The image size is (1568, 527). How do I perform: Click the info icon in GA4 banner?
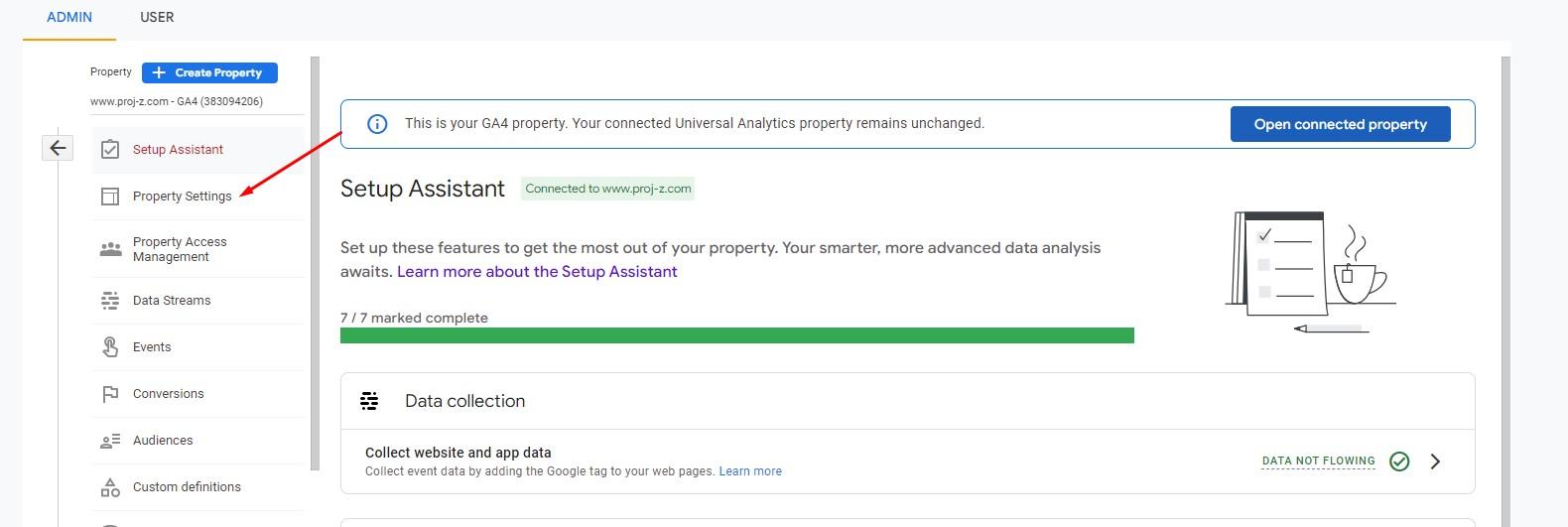tap(377, 124)
